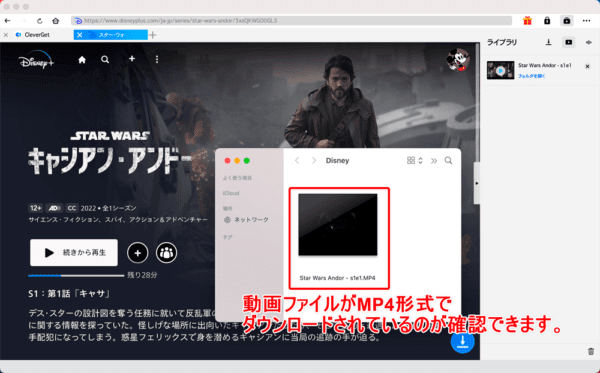Click the file name Star Wars Andor - s1e1.MP4
Viewport: 600px width, 373px height.
pyautogui.click(x=337, y=278)
